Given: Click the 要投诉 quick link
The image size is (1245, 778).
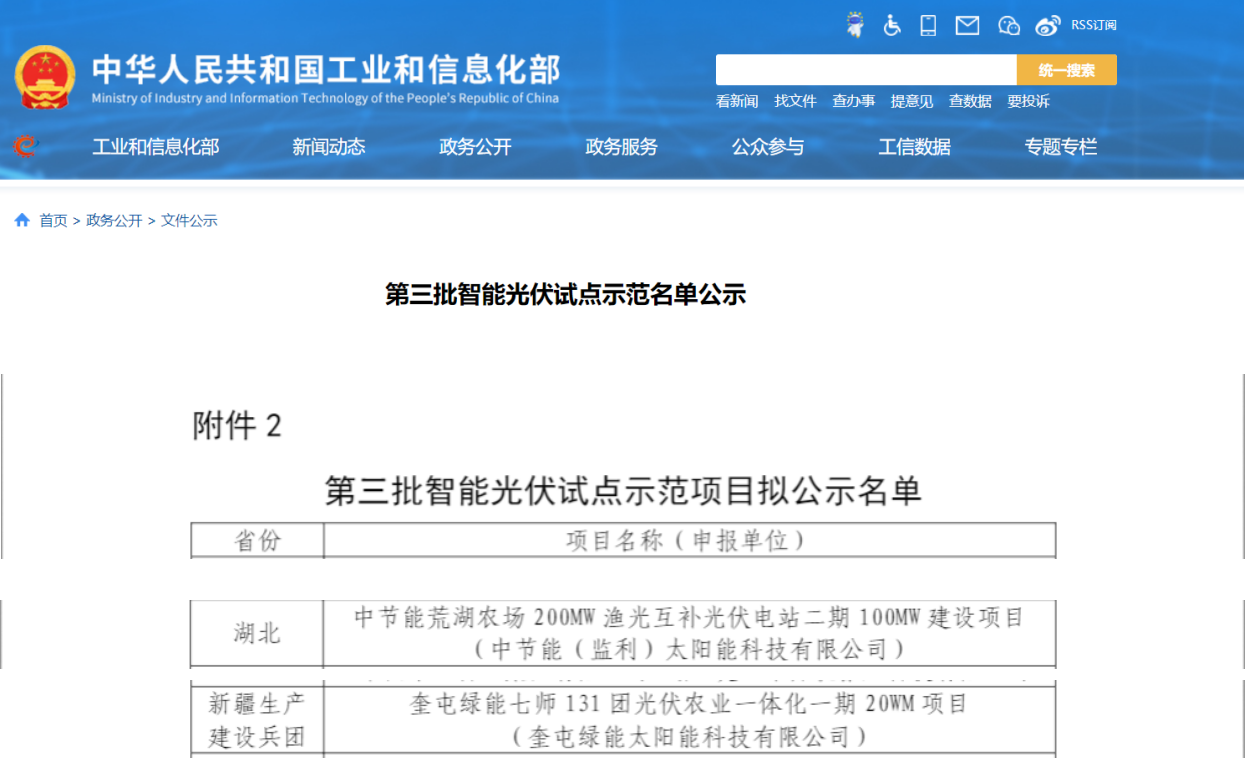Looking at the screenshot, I should click(1028, 101).
